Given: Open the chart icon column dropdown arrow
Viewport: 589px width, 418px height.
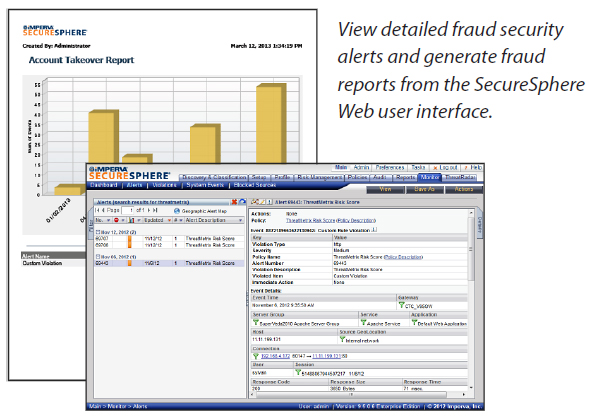Looking at the screenshot, I should coord(139,220).
